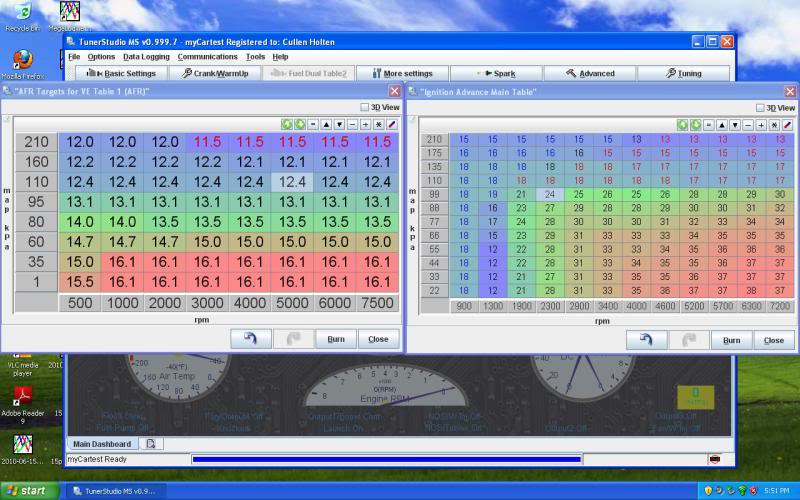This screenshot has height=500, width=800.
Task: Click the up-triangle increment icon in AFR Targets toolbar
Action: 326,124
